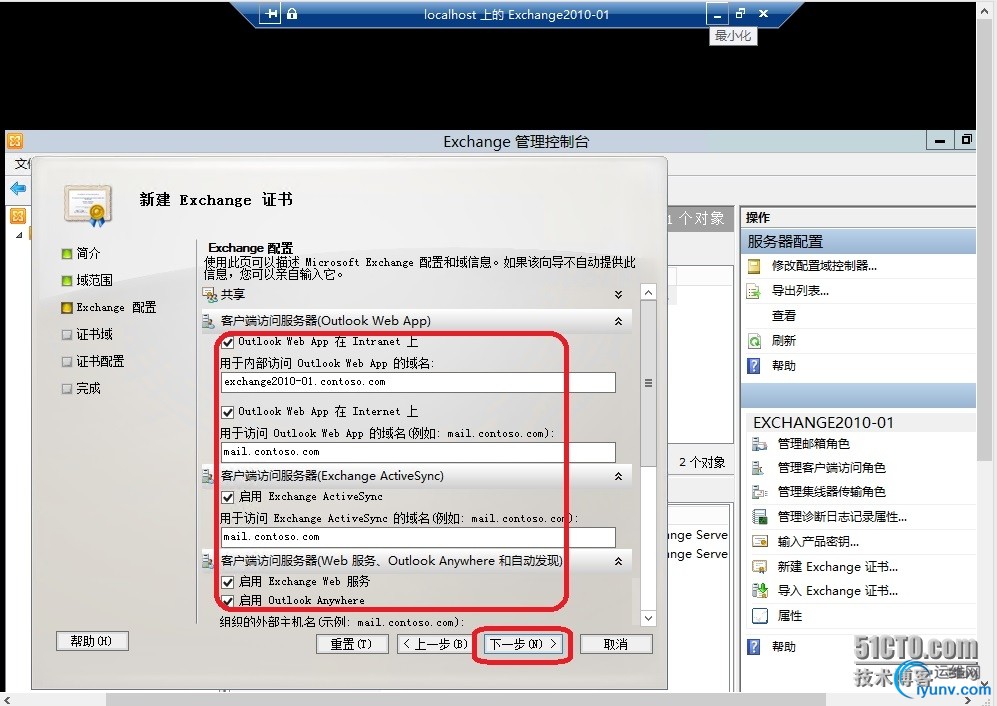Select the 服务器配置 actions header
Screen dimensions: 997x706
(x=858, y=242)
